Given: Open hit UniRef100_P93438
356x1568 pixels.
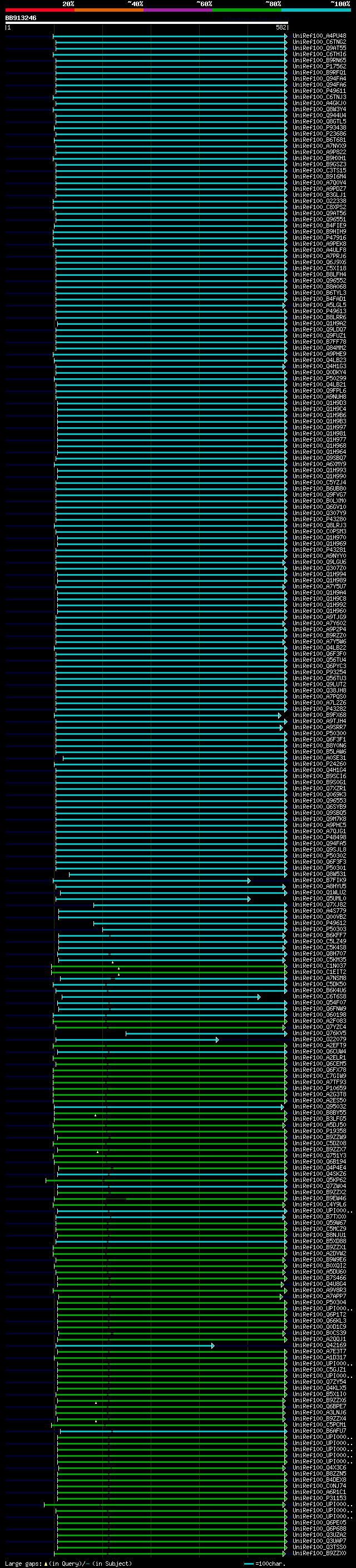Looking at the screenshot, I should pos(319,128).
